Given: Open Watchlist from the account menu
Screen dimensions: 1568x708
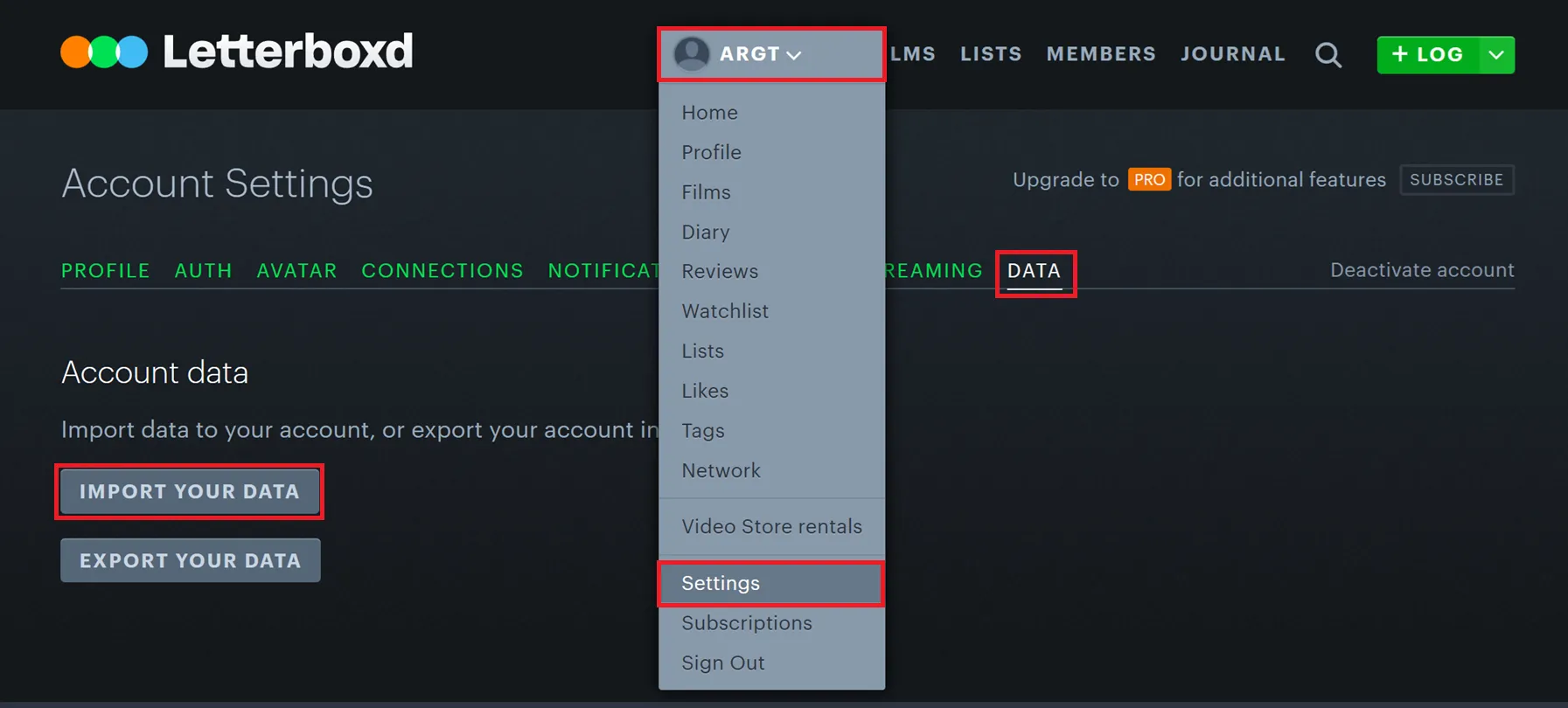Looking at the screenshot, I should pos(725,311).
